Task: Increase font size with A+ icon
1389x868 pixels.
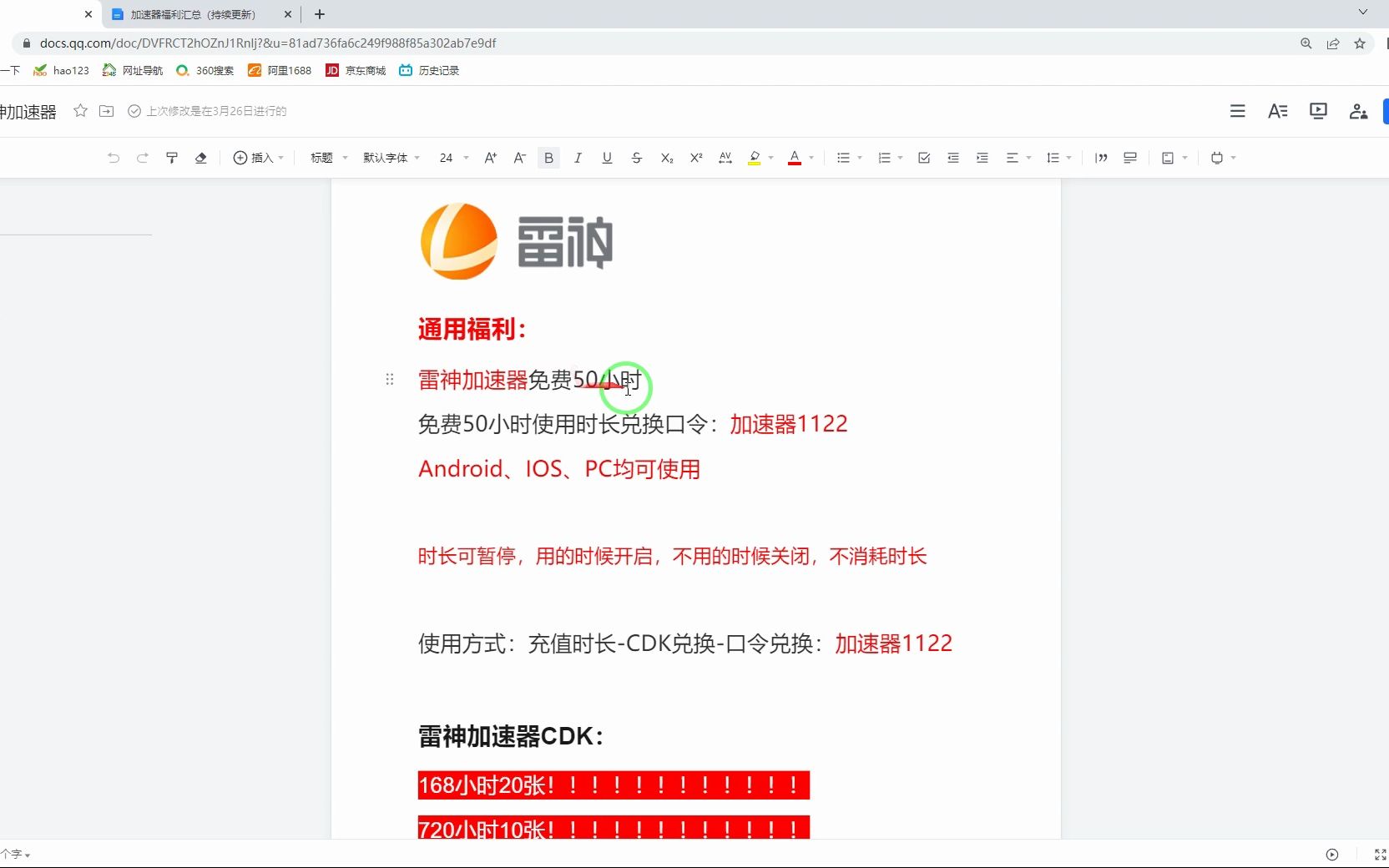Action: click(x=491, y=158)
